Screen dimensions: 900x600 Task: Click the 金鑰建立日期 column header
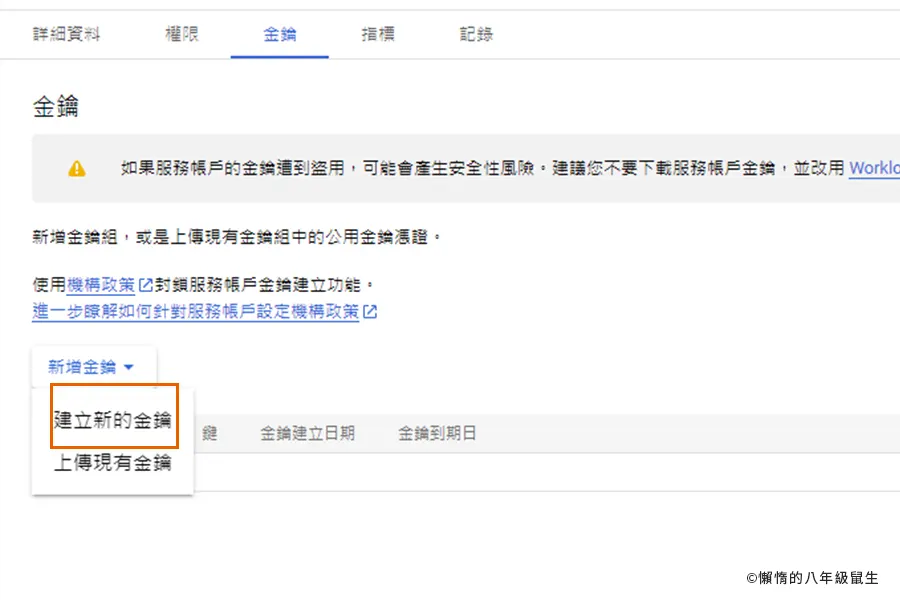pyautogui.click(x=308, y=433)
